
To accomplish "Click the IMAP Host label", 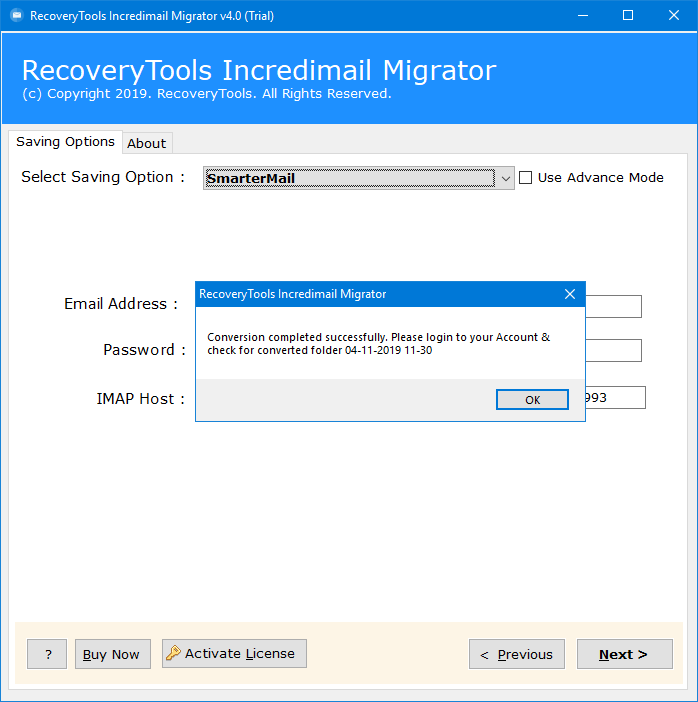I will (141, 398).
